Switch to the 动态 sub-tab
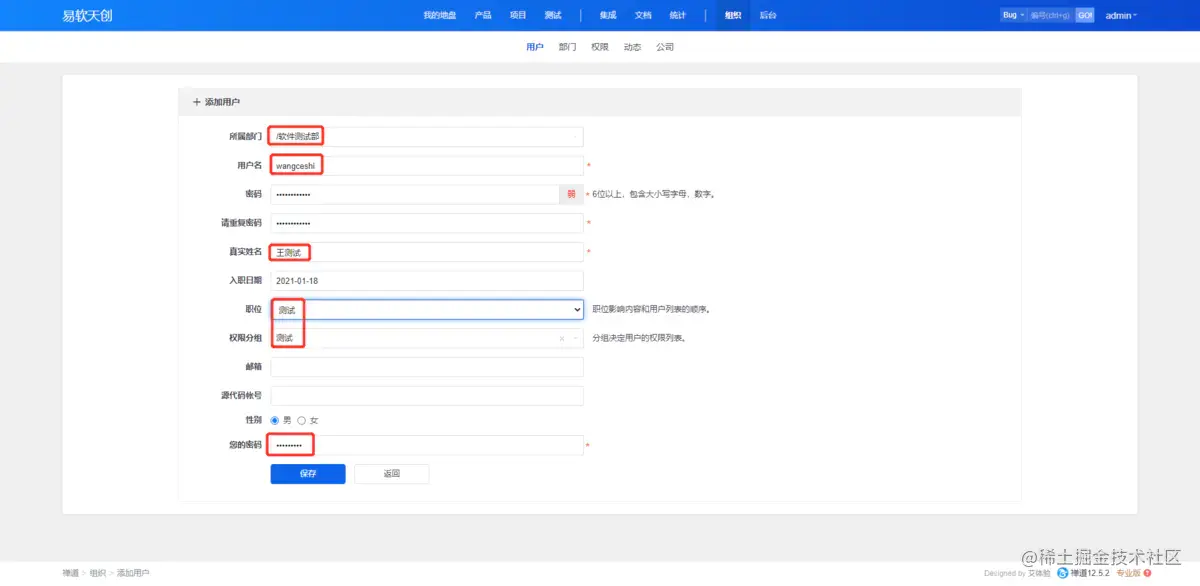This screenshot has width=1200, height=586. 632,47
